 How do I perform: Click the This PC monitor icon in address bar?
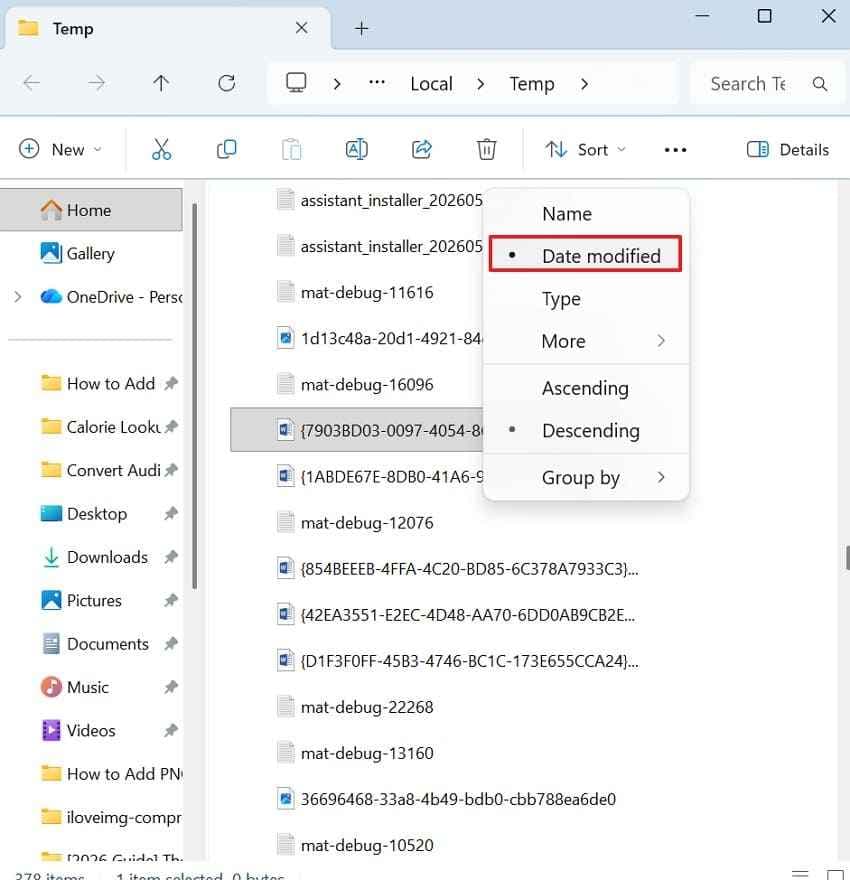pos(296,83)
